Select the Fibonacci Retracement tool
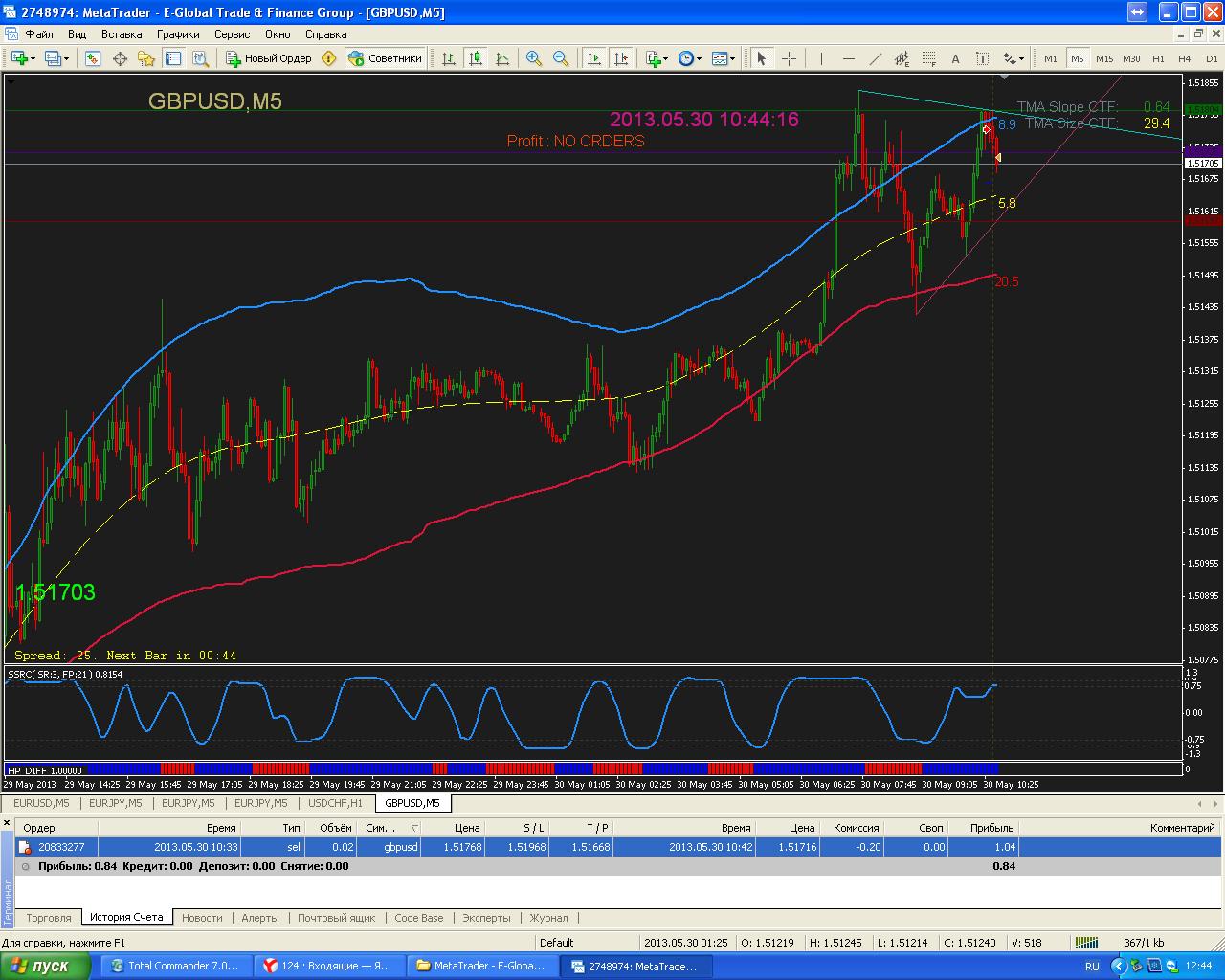This screenshot has height=980, width=1225. [928, 58]
